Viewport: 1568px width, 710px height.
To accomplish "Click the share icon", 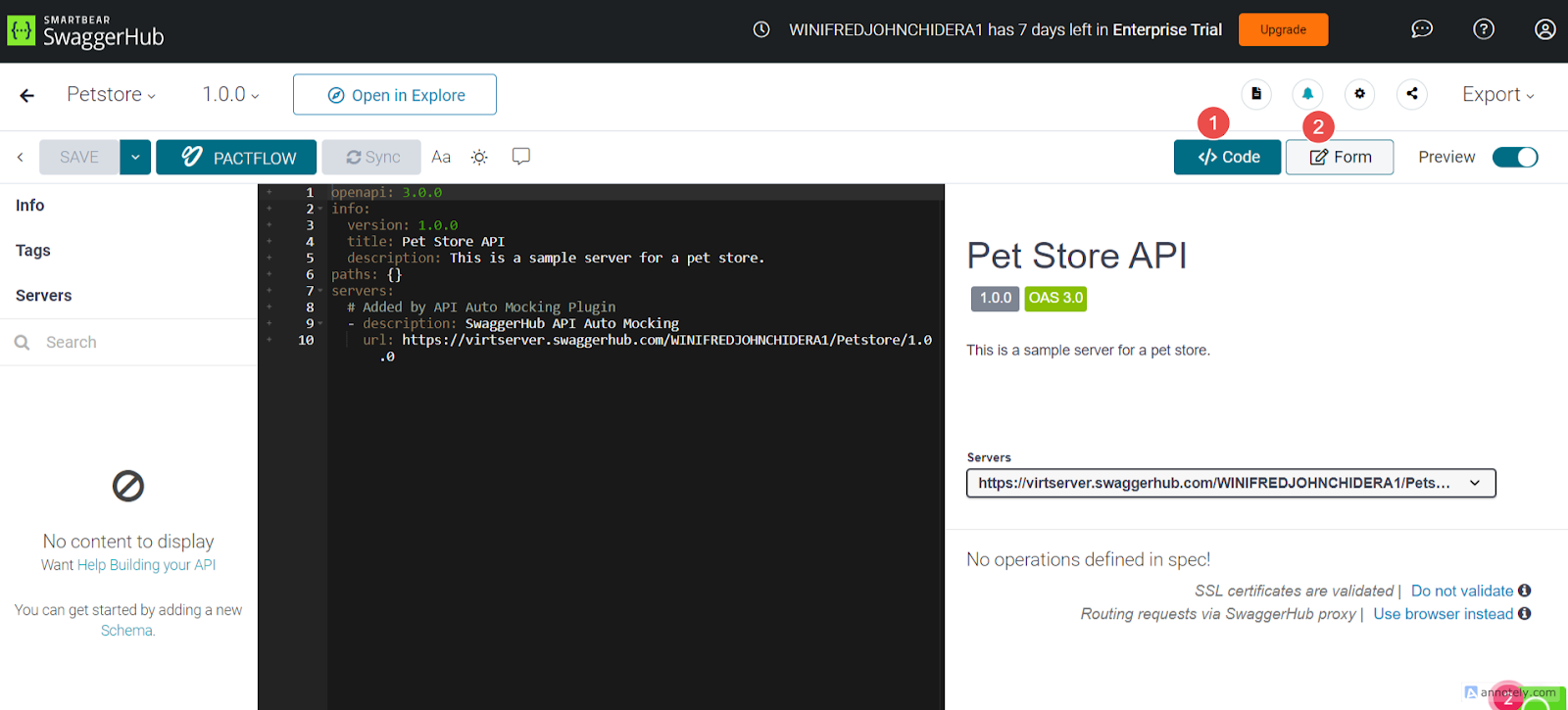I will pyautogui.click(x=1411, y=94).
